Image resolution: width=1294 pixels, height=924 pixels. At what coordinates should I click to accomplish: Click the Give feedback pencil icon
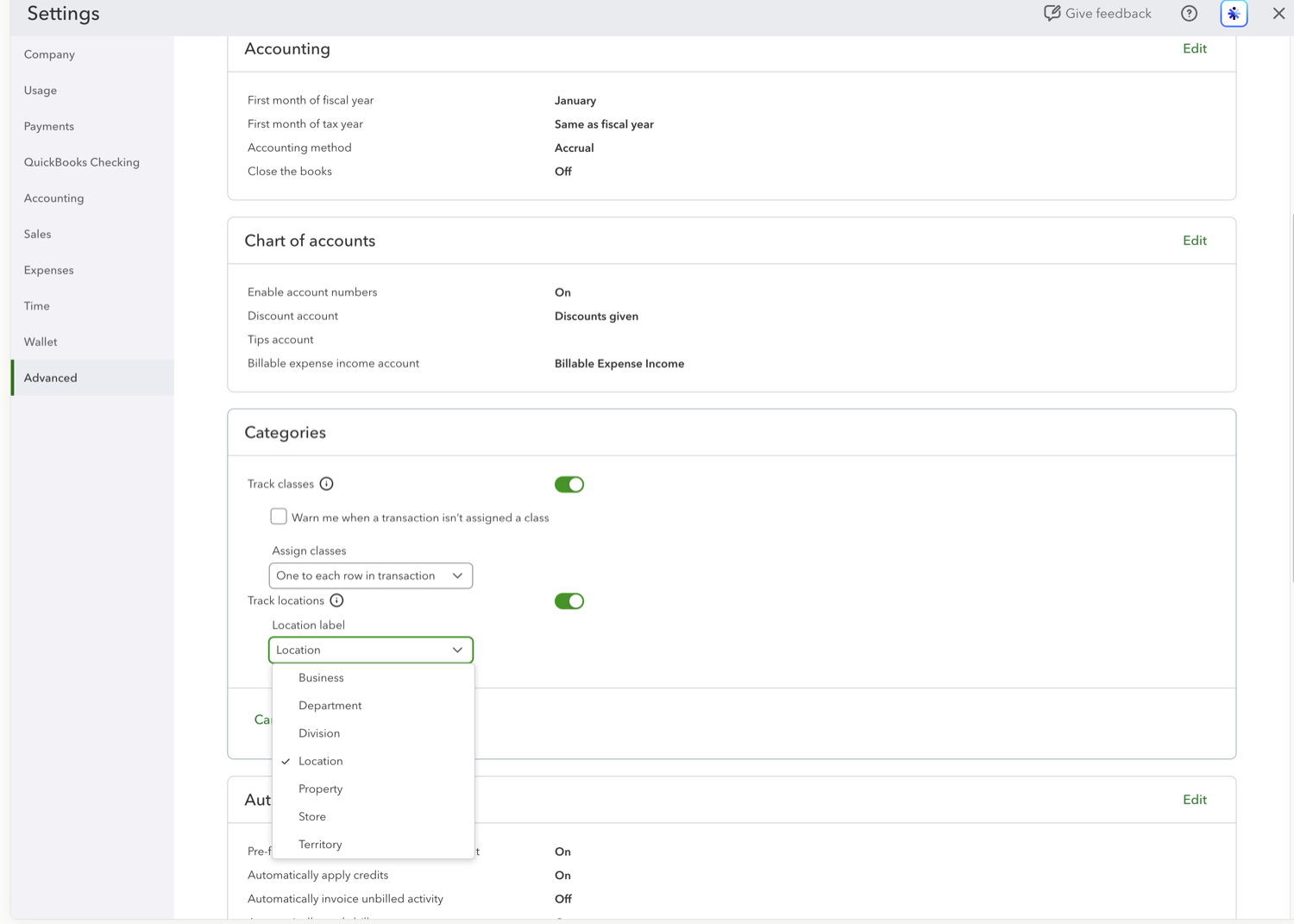click(x=1052, y=13)
